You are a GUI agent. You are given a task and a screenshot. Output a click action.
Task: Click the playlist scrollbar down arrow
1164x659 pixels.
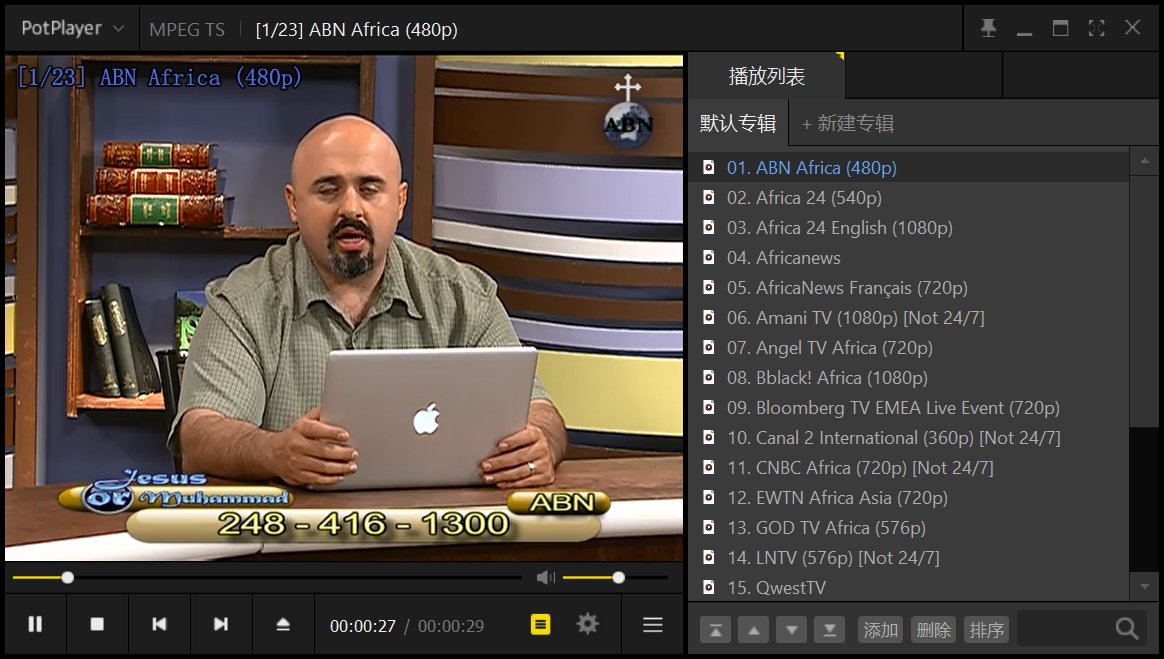pyautogui.click(x=1144, y=586)
